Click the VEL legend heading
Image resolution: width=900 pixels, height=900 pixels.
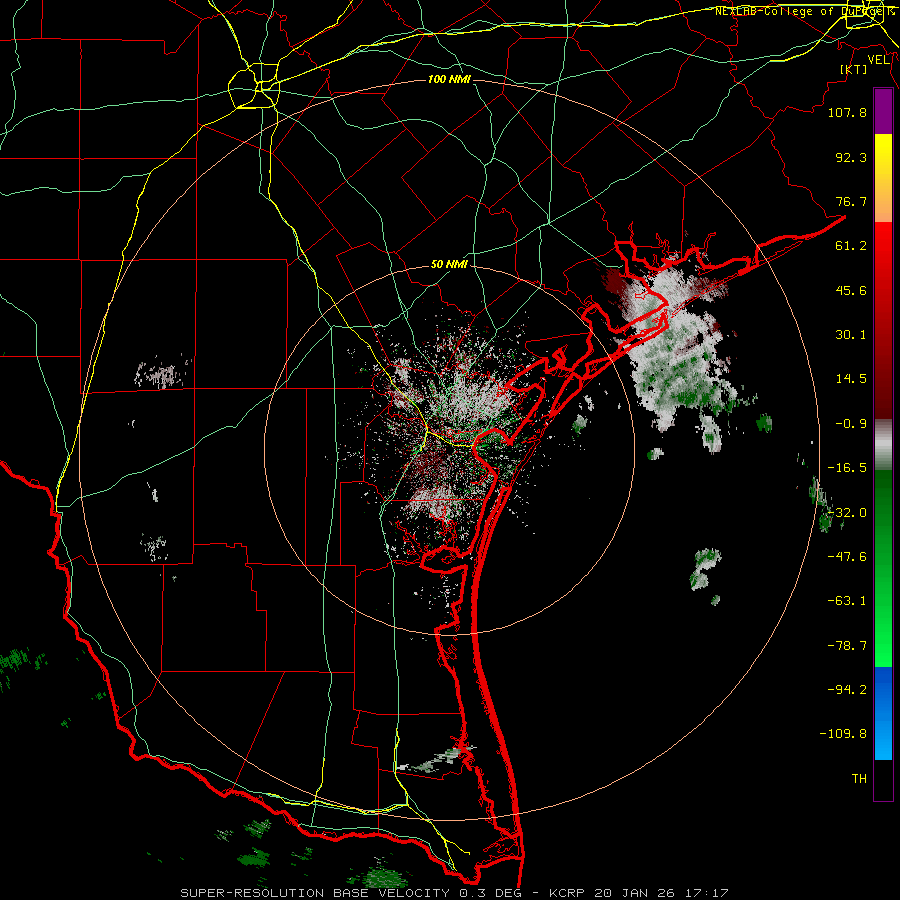click(878, 60)
